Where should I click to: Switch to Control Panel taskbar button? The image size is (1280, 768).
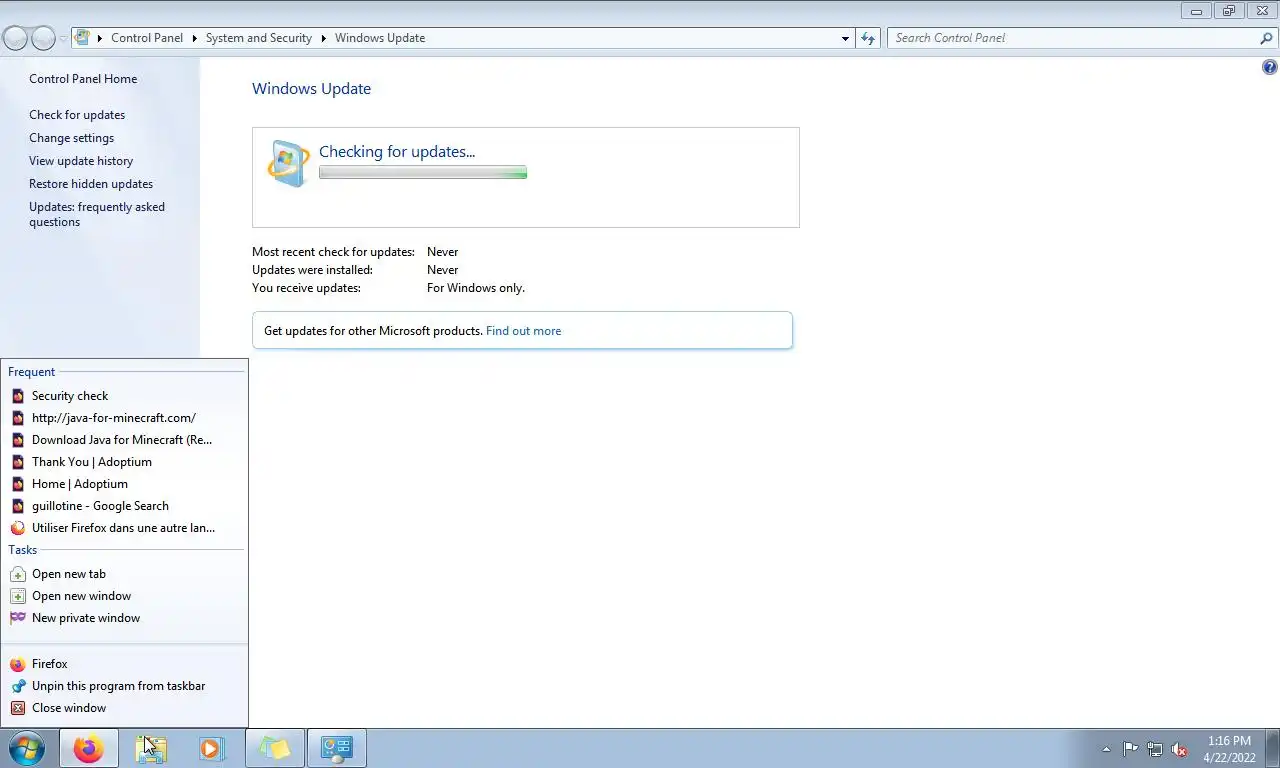coord(337,748)
